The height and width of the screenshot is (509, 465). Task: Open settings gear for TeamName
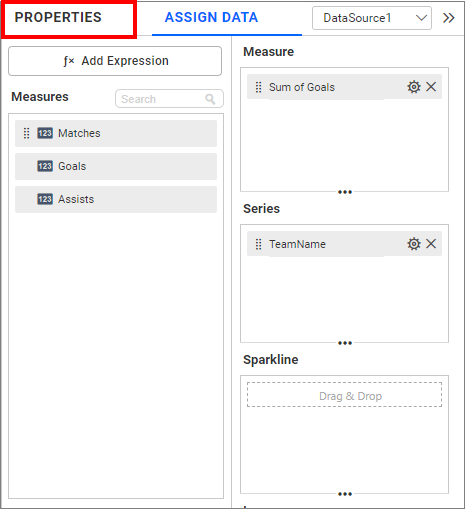point(414,244)
